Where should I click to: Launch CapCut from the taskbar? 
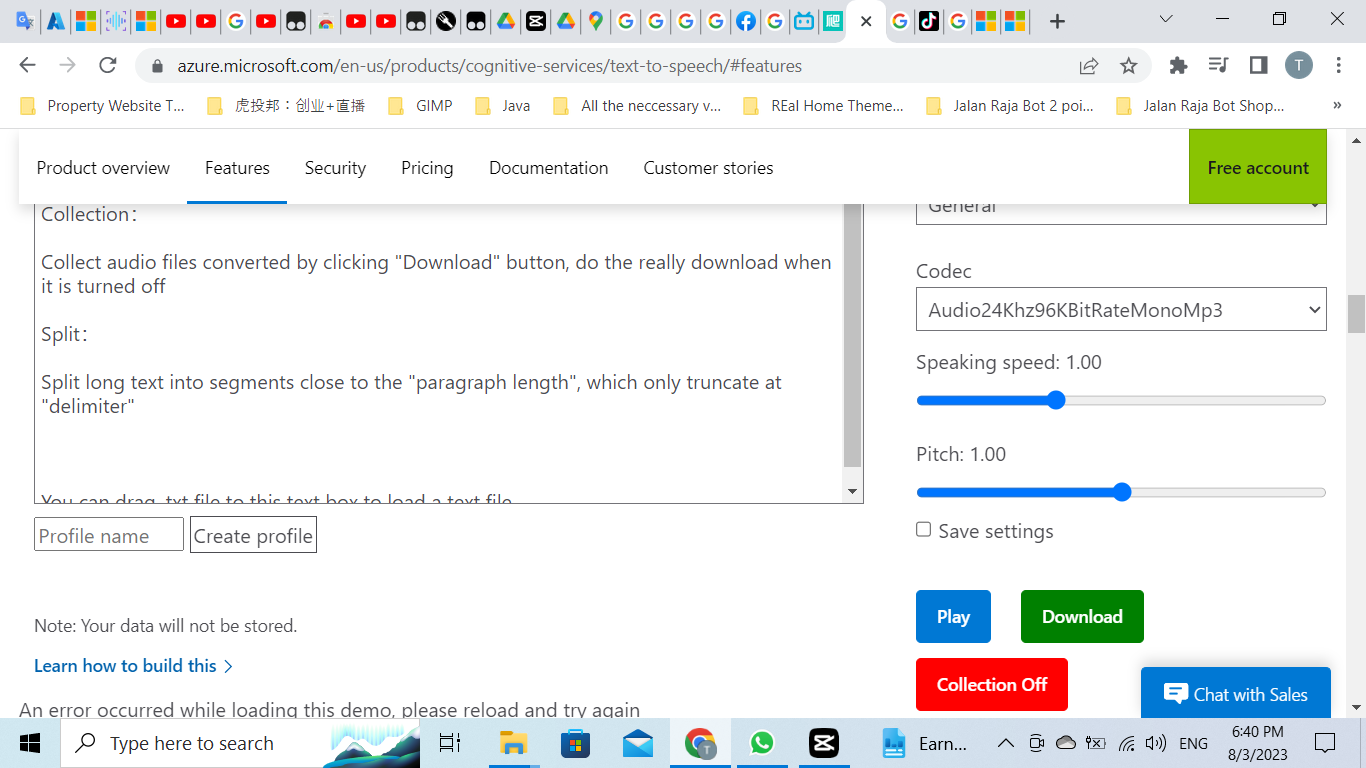coord(823,743)
